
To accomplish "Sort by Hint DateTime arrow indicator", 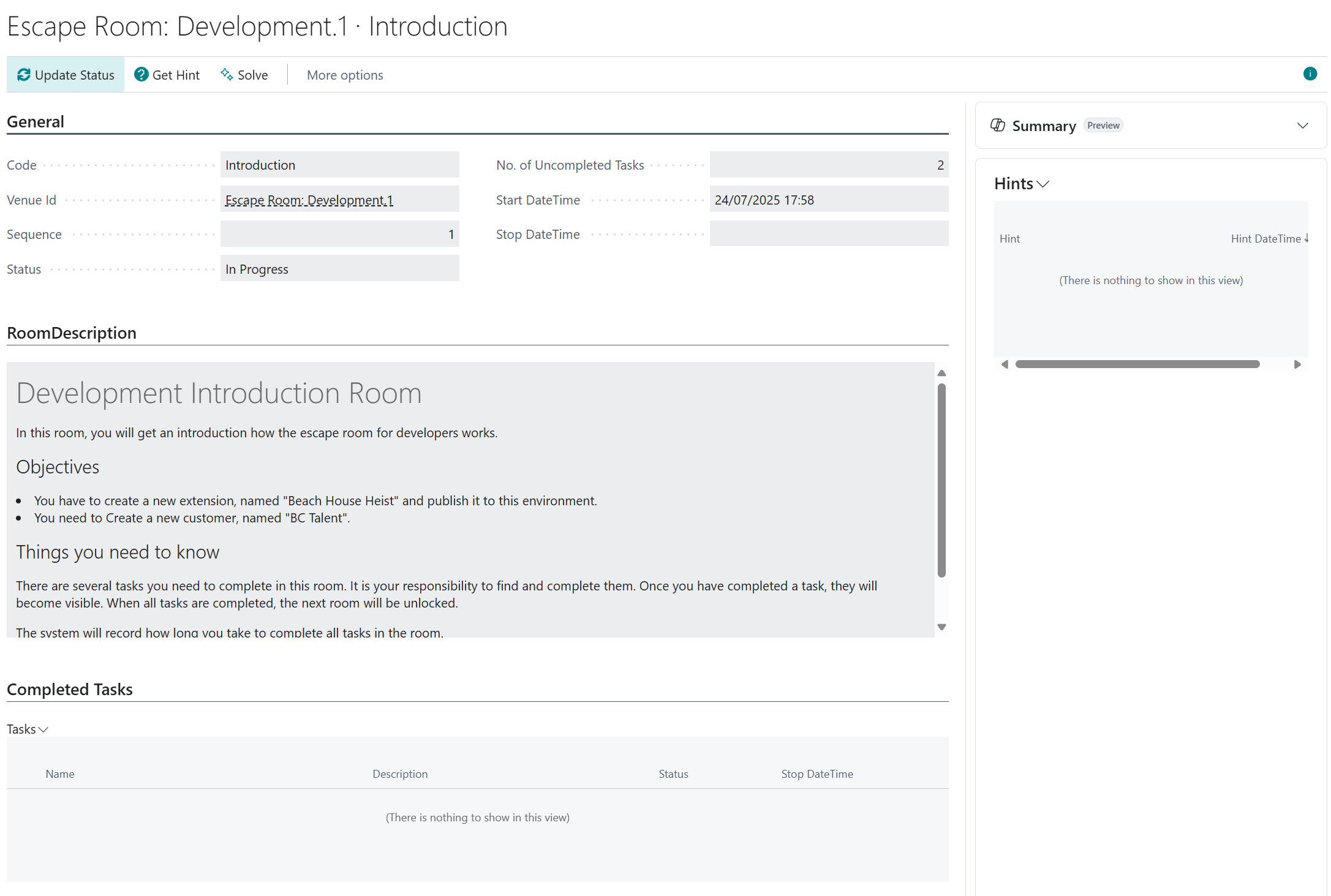I will [1306, 238].
